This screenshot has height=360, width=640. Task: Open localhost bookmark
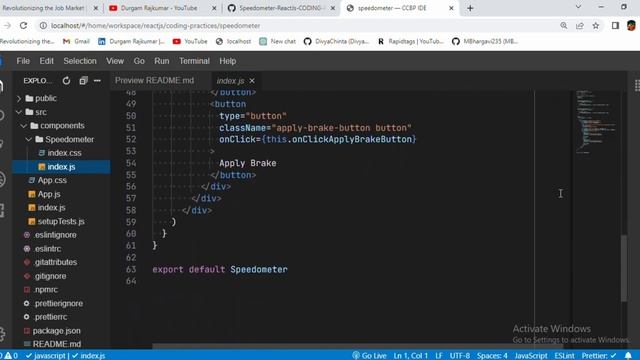(x=233, y=41)
